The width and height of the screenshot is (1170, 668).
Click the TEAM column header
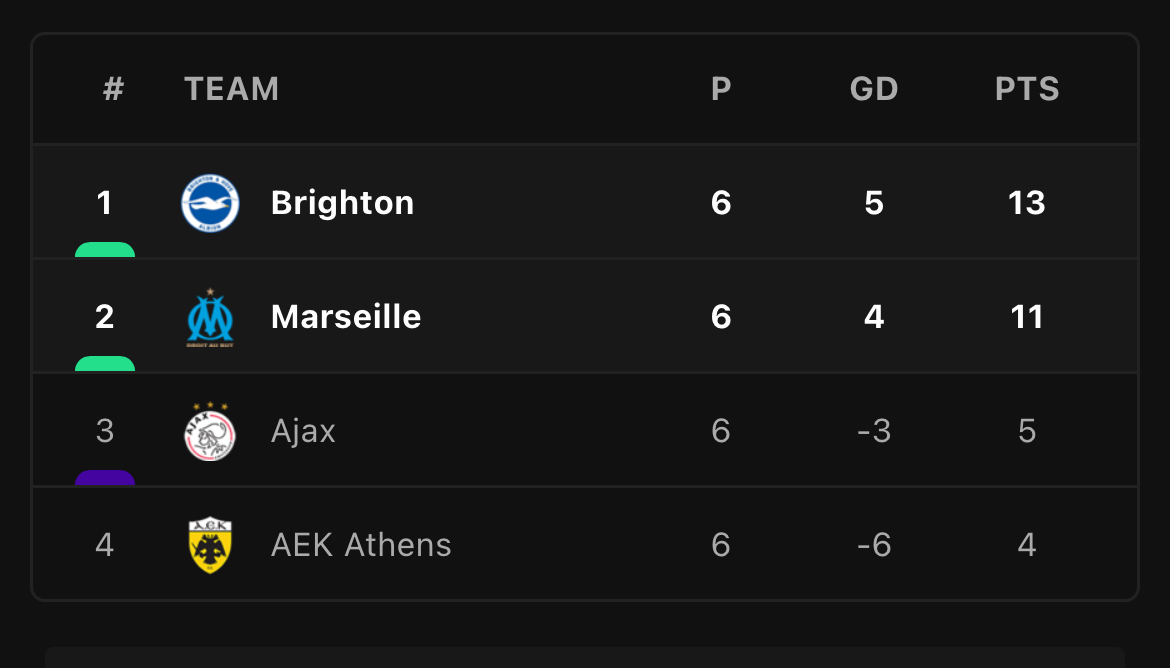click(231, 89)
